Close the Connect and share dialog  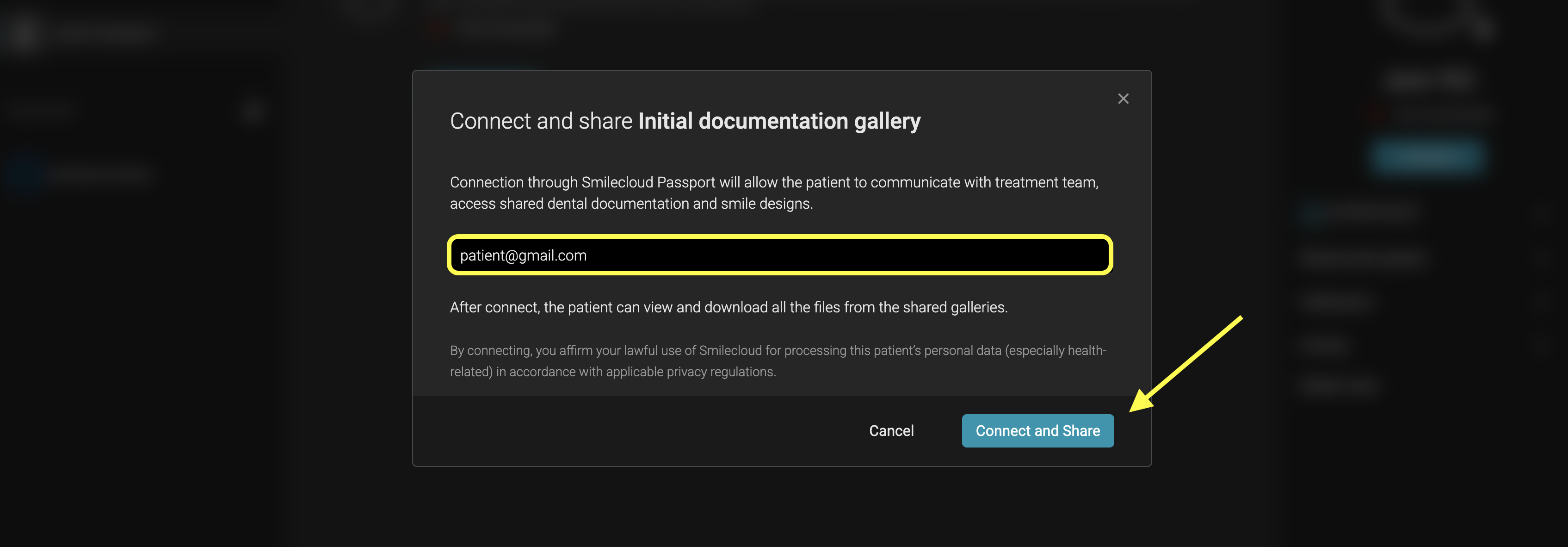[1123, 99]
